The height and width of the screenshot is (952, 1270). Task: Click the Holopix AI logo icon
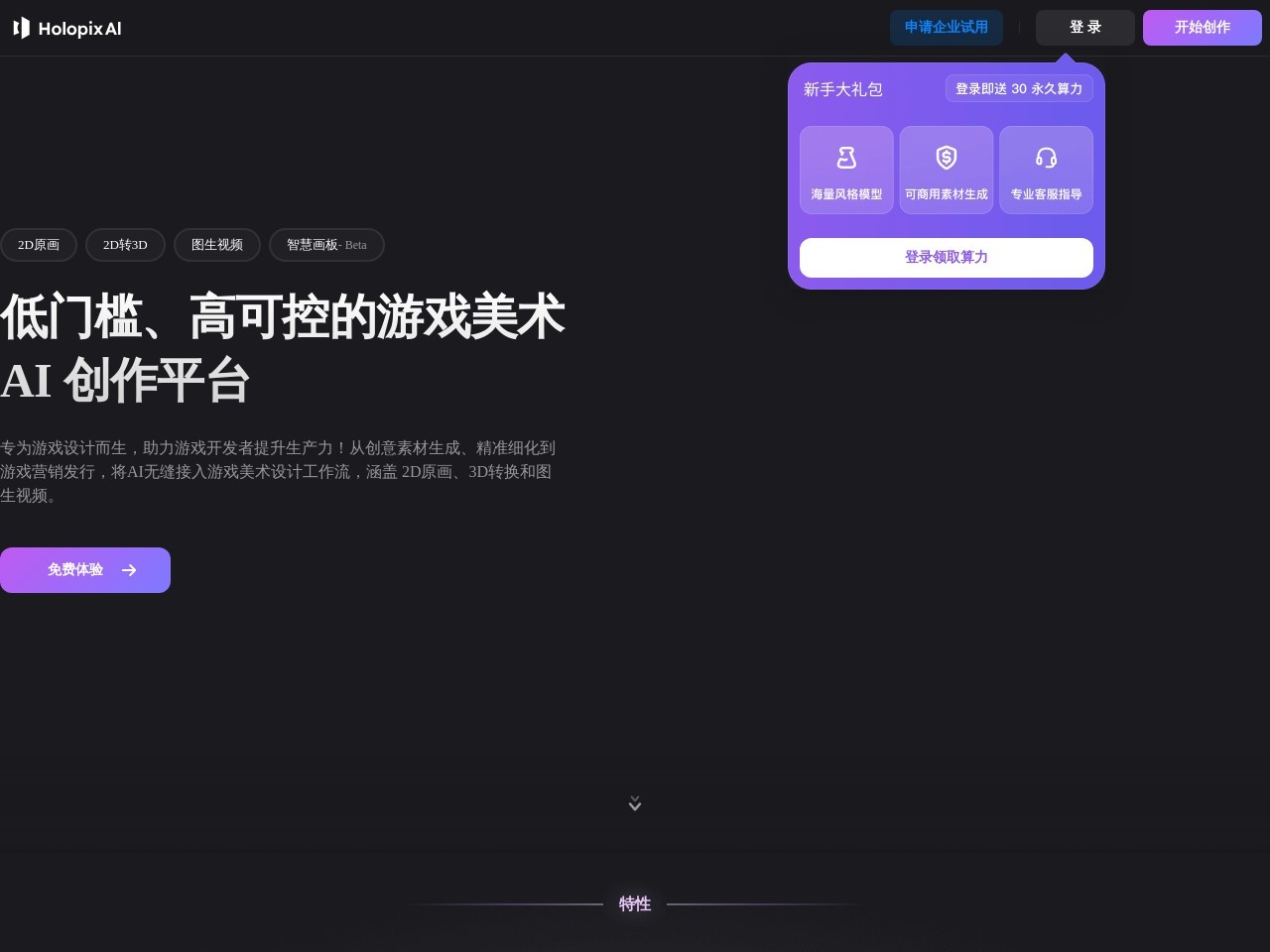[22, 28]
